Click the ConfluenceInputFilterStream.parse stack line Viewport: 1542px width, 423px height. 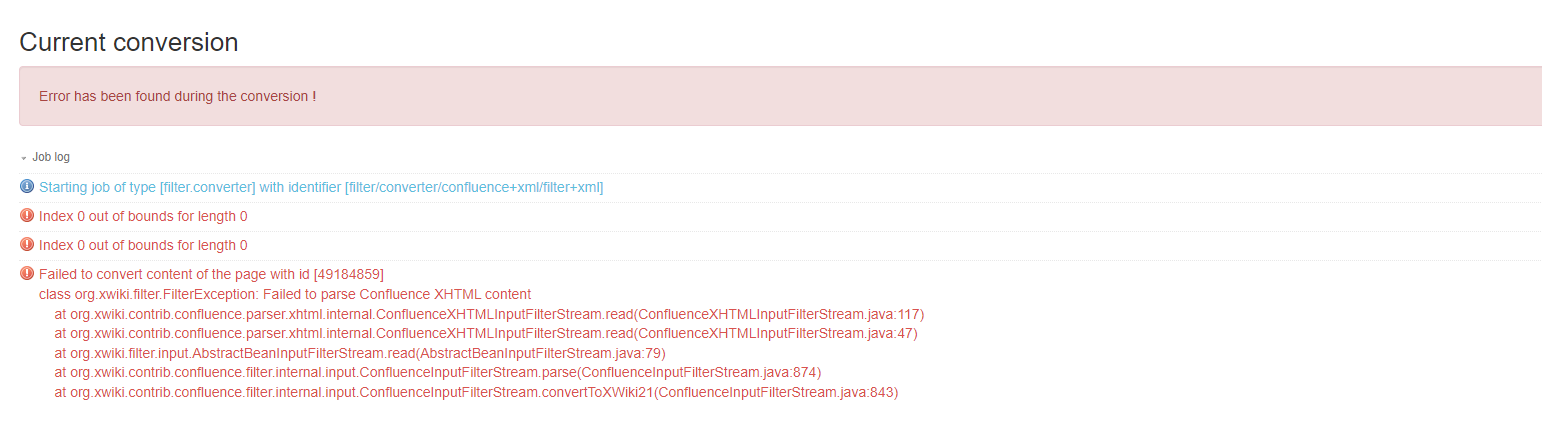(438, 372)
